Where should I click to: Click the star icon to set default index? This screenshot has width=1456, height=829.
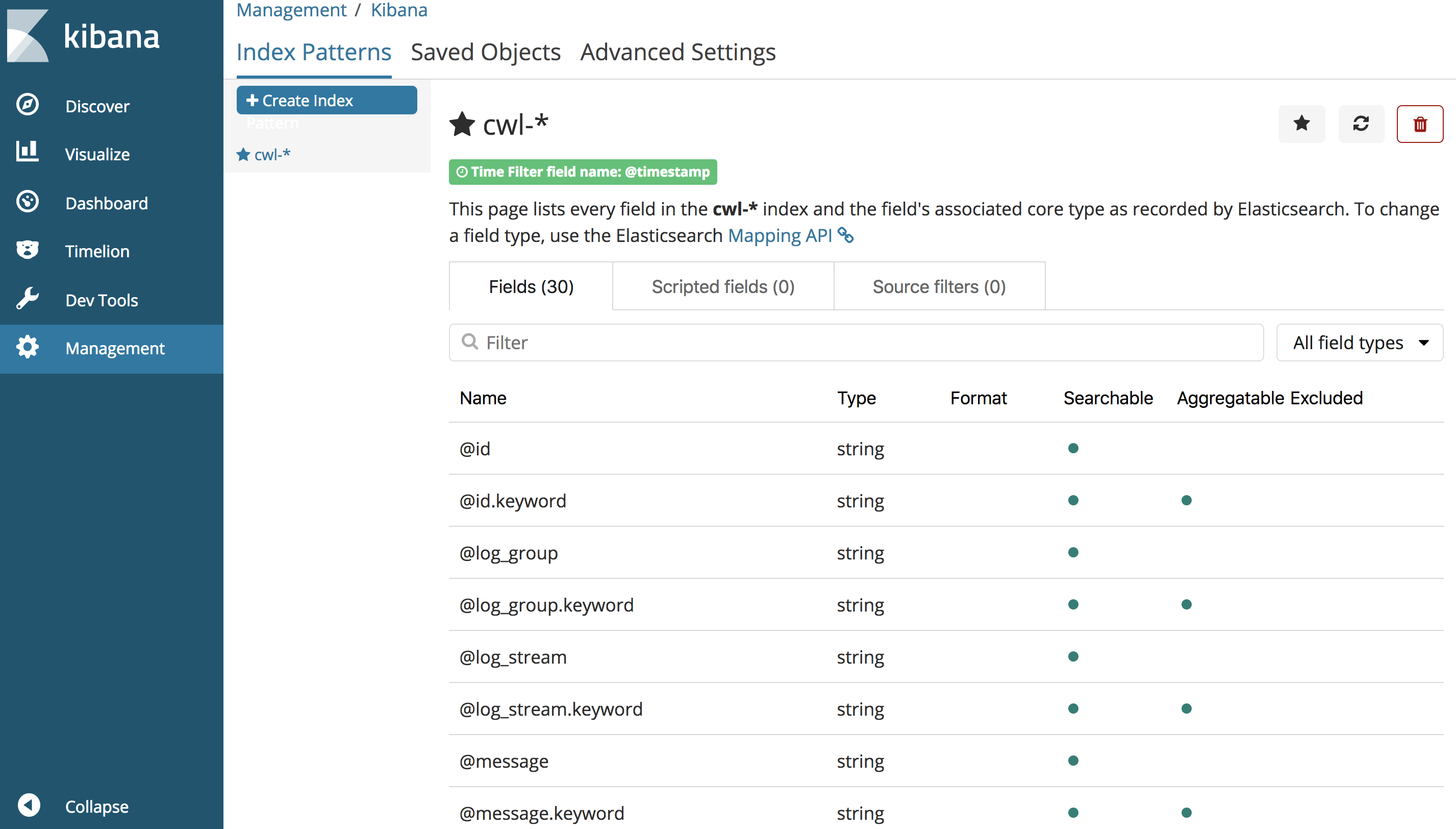click(1303, 122)
